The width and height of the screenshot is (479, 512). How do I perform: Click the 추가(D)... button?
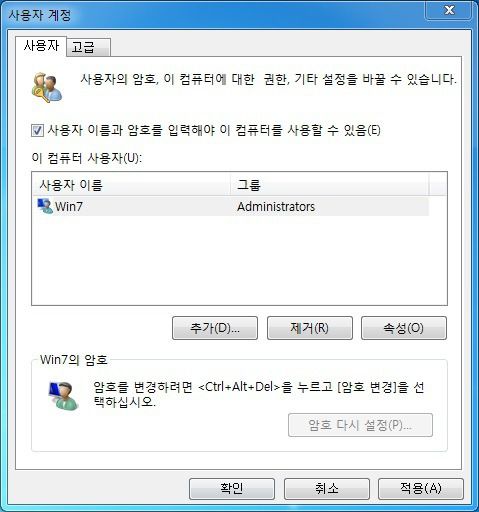[215, 328]
